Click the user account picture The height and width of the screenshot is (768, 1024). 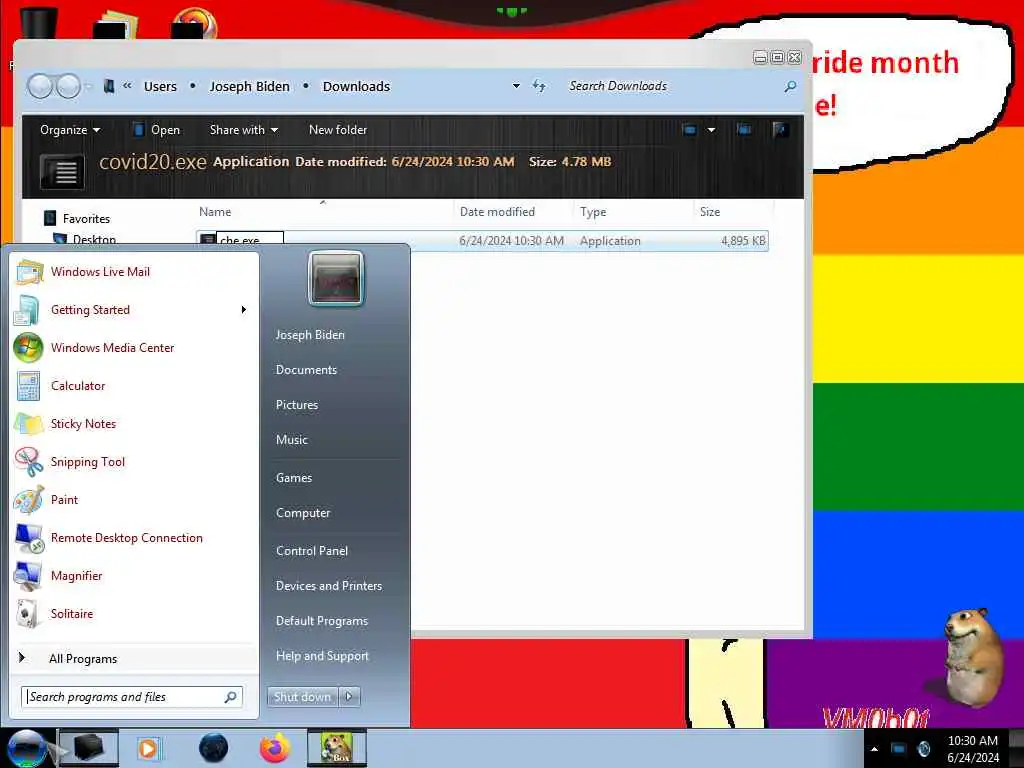[336, 278]
